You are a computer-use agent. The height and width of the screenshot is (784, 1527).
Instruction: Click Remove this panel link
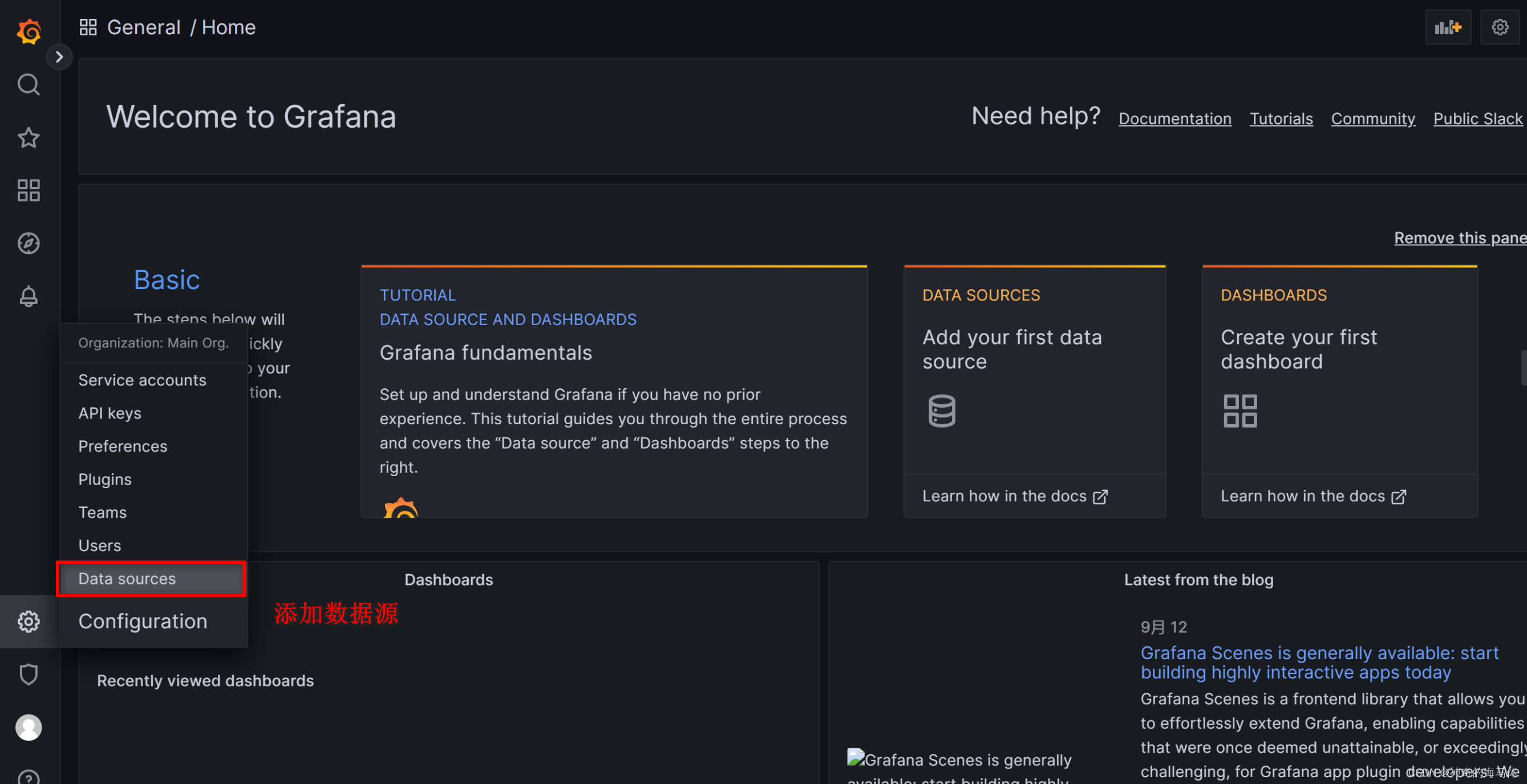1460,238
